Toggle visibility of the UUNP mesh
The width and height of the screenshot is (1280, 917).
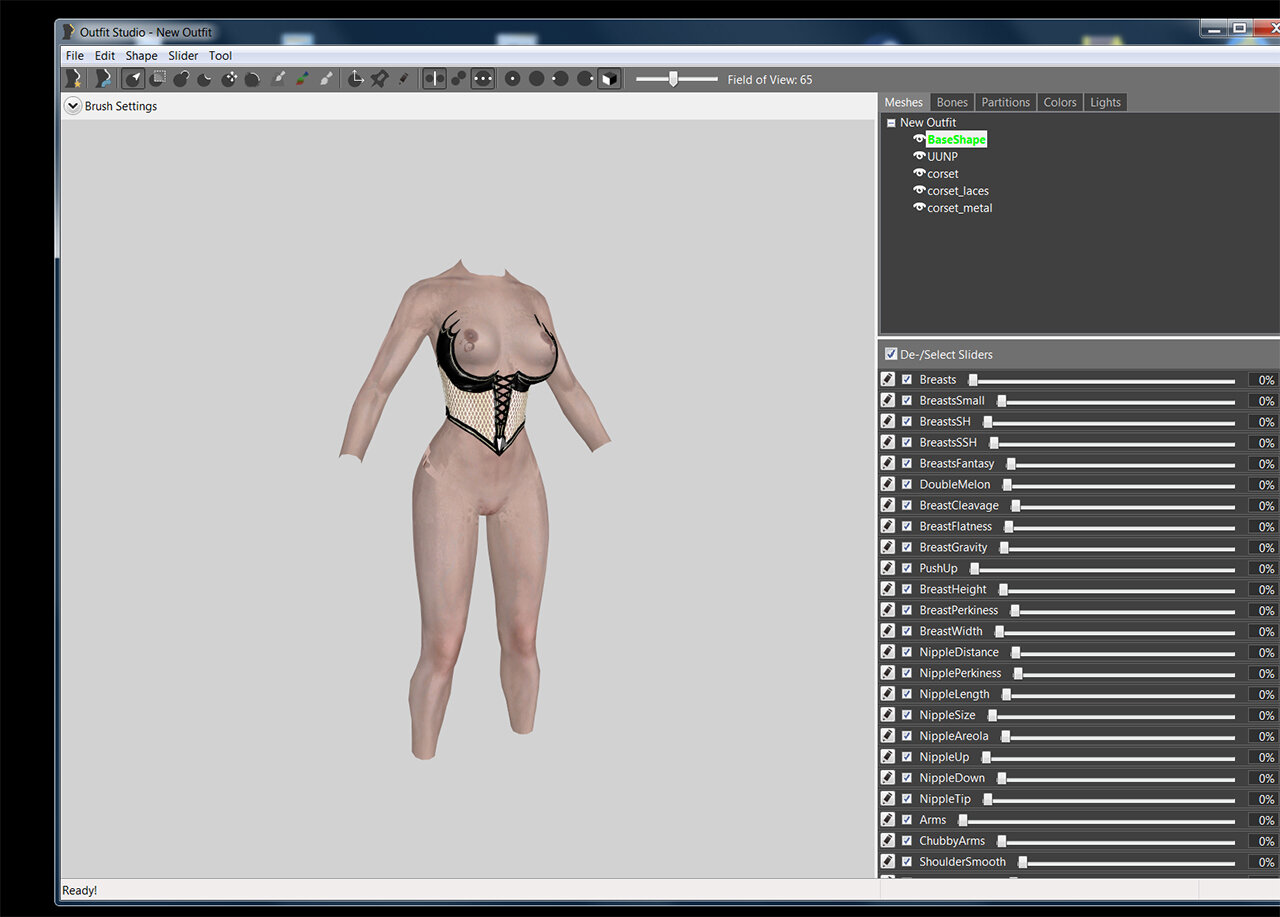tap(919, 156)
